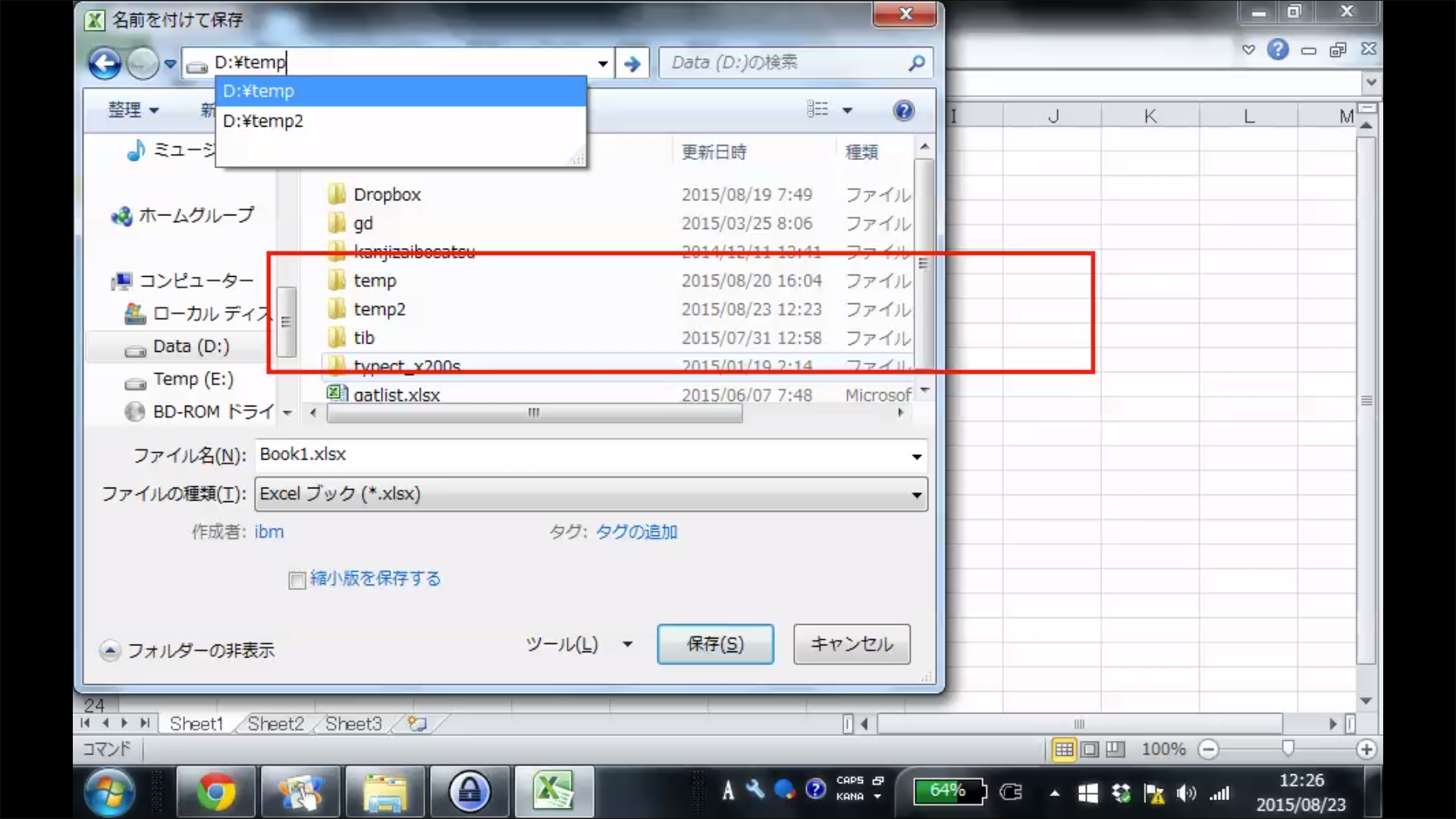This screenshot has width=1456, height=819.
Task: Click the change view icon
Action: click(x=817, y=110)
